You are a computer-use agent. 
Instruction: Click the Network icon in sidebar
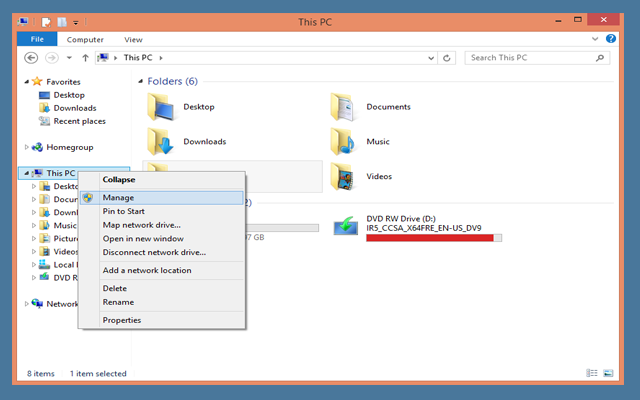click(x=37, y=304)
